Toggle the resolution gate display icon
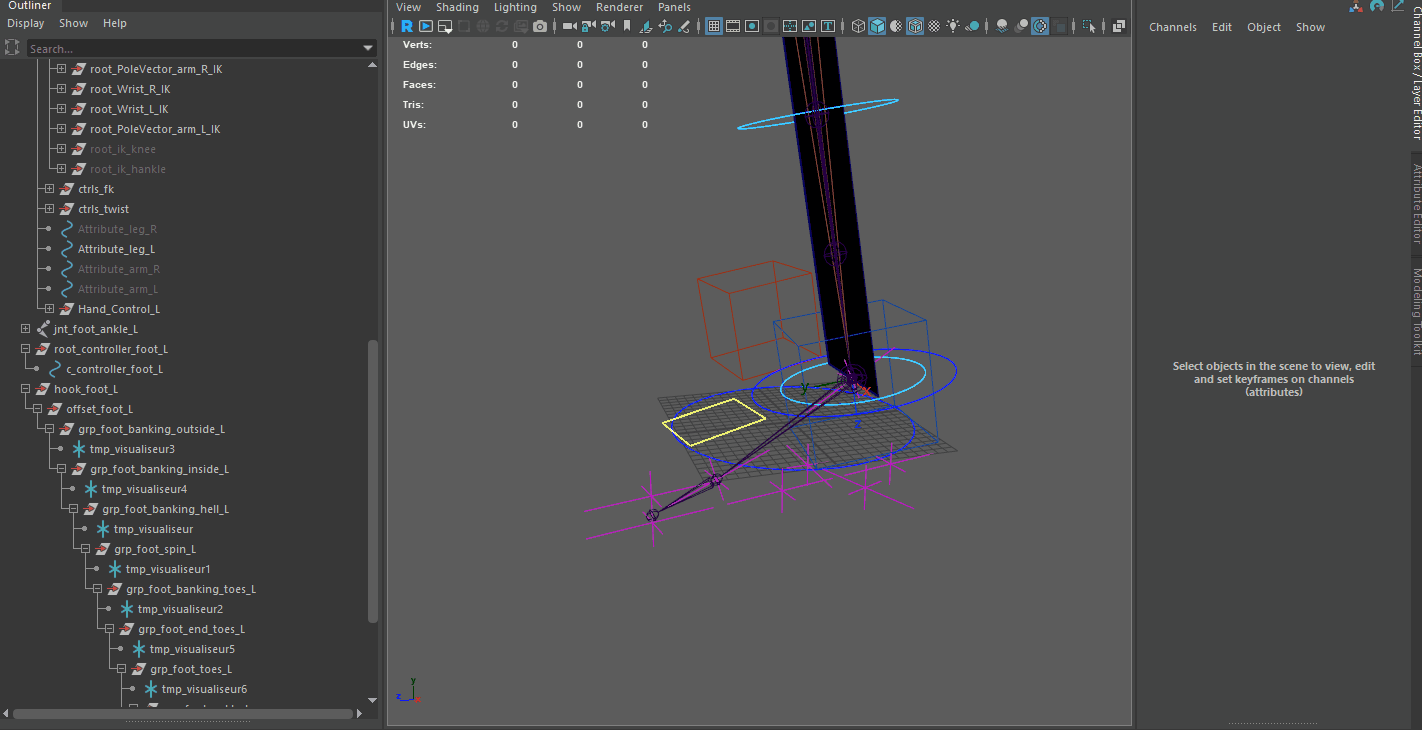 click(753, 26)
